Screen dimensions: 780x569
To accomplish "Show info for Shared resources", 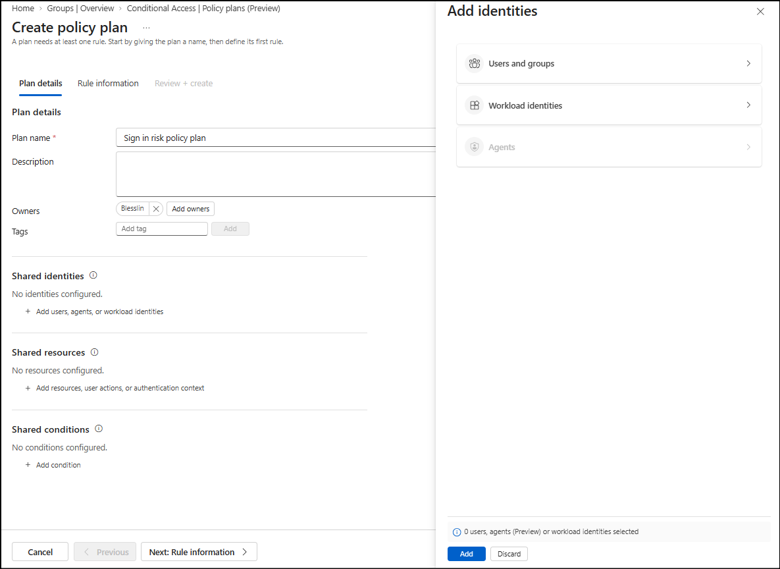I will (x=94, y=352).
